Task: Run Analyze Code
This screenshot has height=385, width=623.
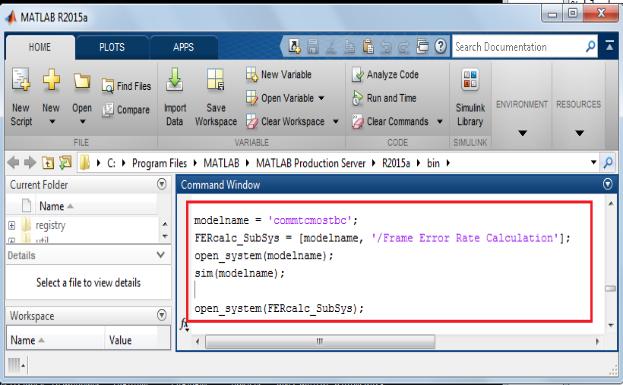Action: coord(385,74)
